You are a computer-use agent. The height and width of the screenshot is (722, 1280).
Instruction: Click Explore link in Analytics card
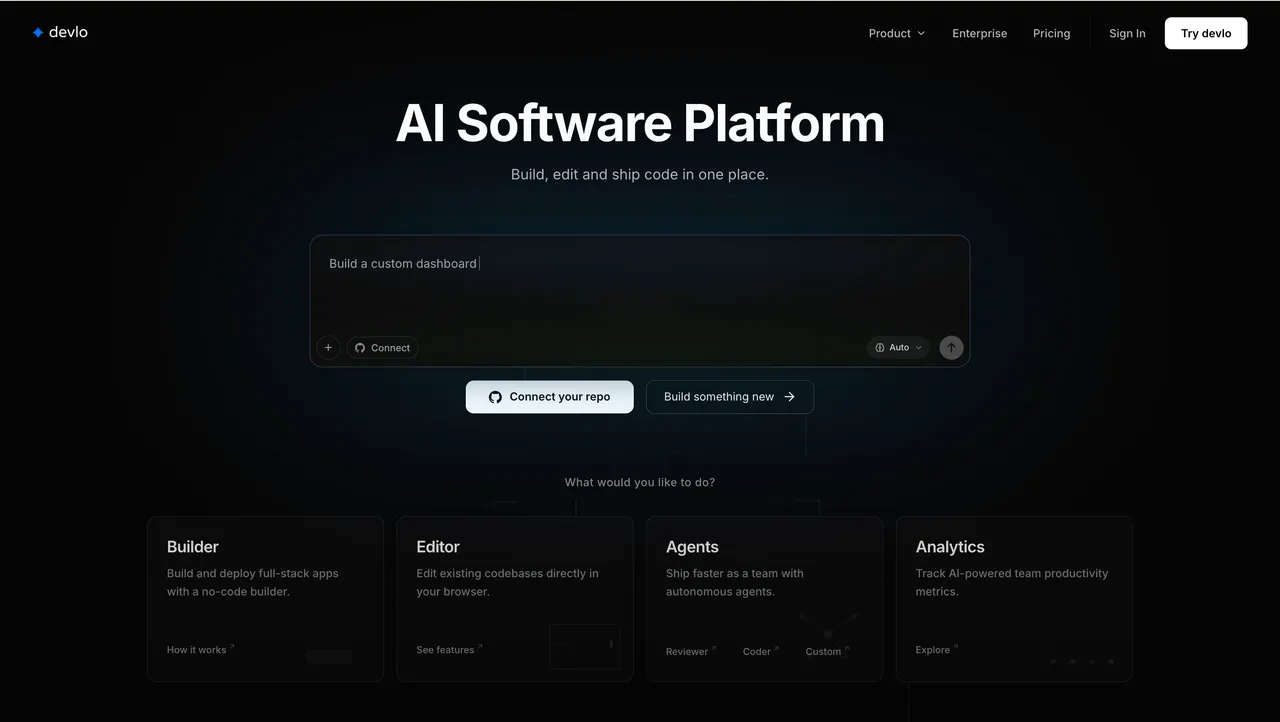pyautogui.click(x=936, y=650)
